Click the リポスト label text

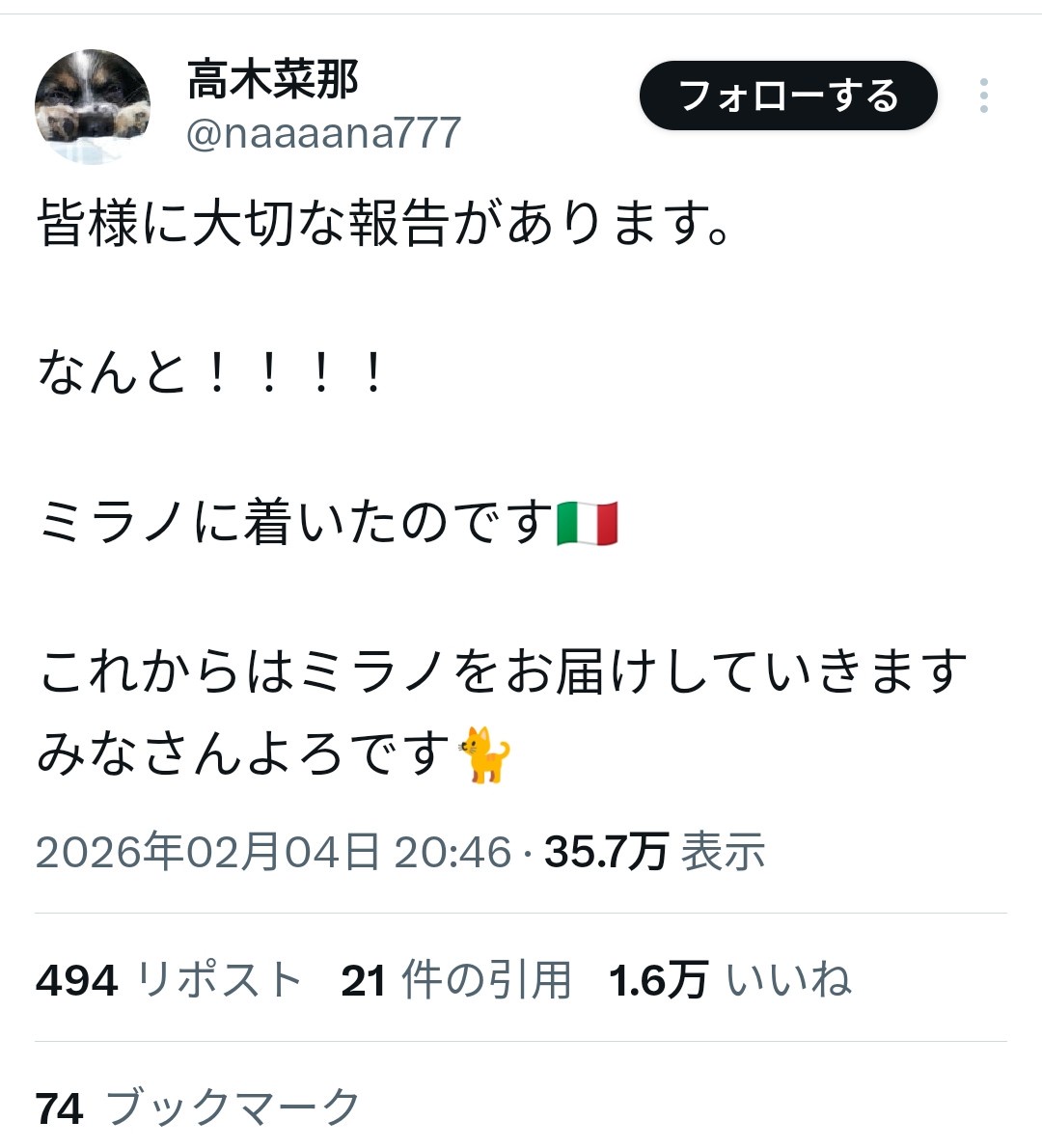(220, 979)
